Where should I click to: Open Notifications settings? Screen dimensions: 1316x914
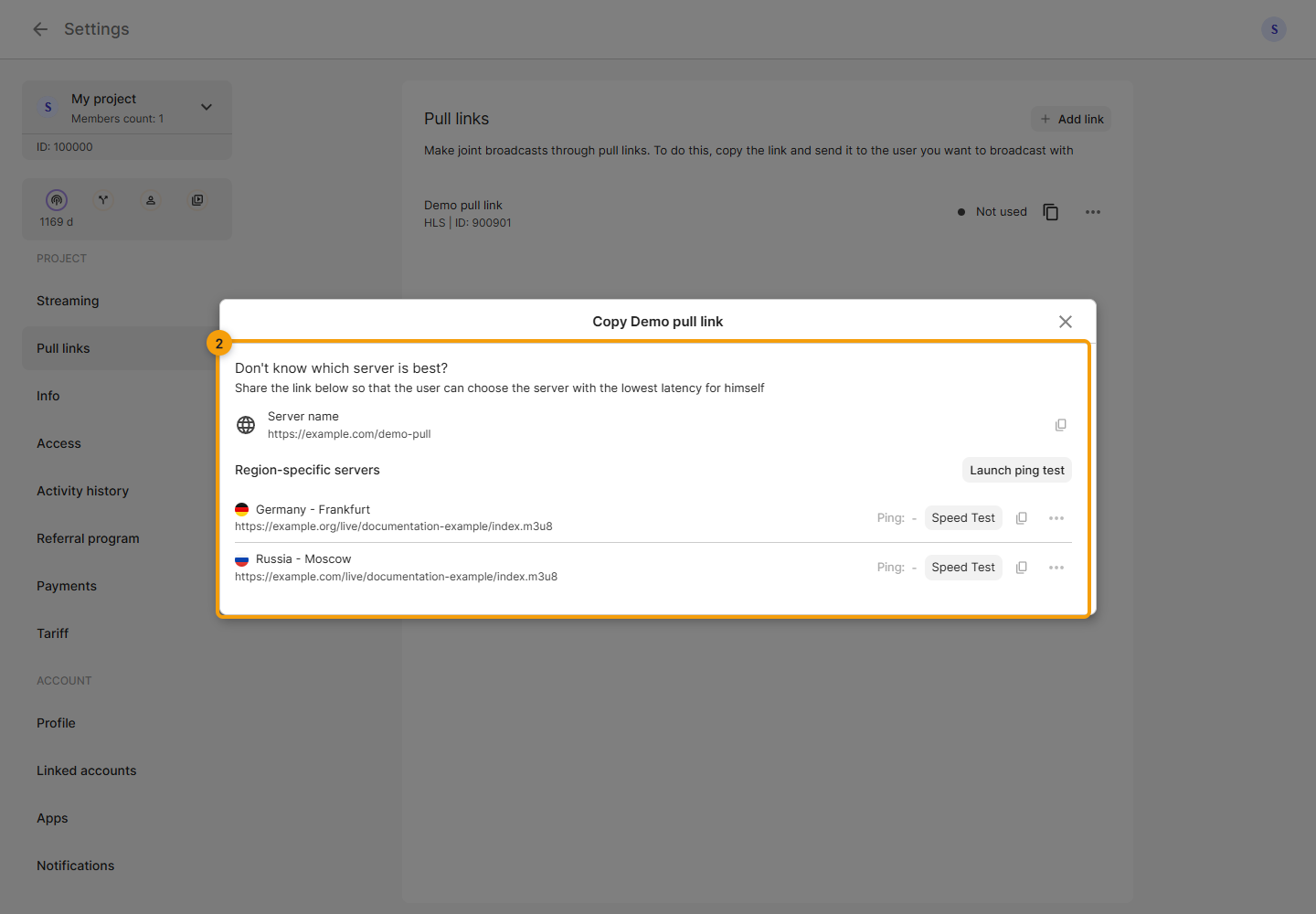click(x=76, y=866)
